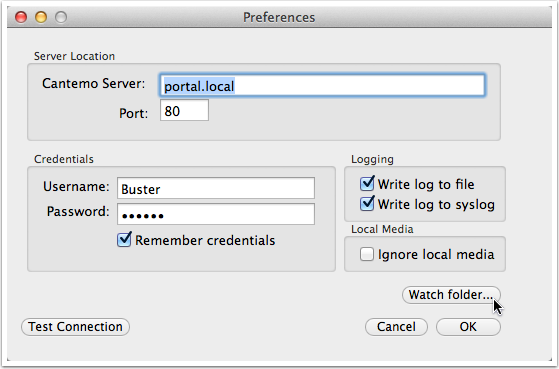Click the Logging group label
The height and width of the screenshot is (369, 559).
coord(372,159)
